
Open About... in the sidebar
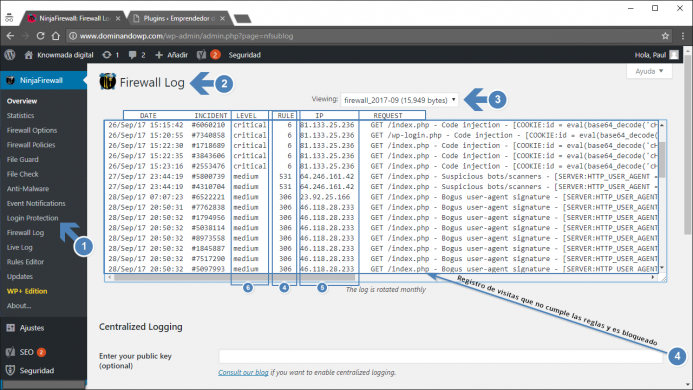point(19,306)
